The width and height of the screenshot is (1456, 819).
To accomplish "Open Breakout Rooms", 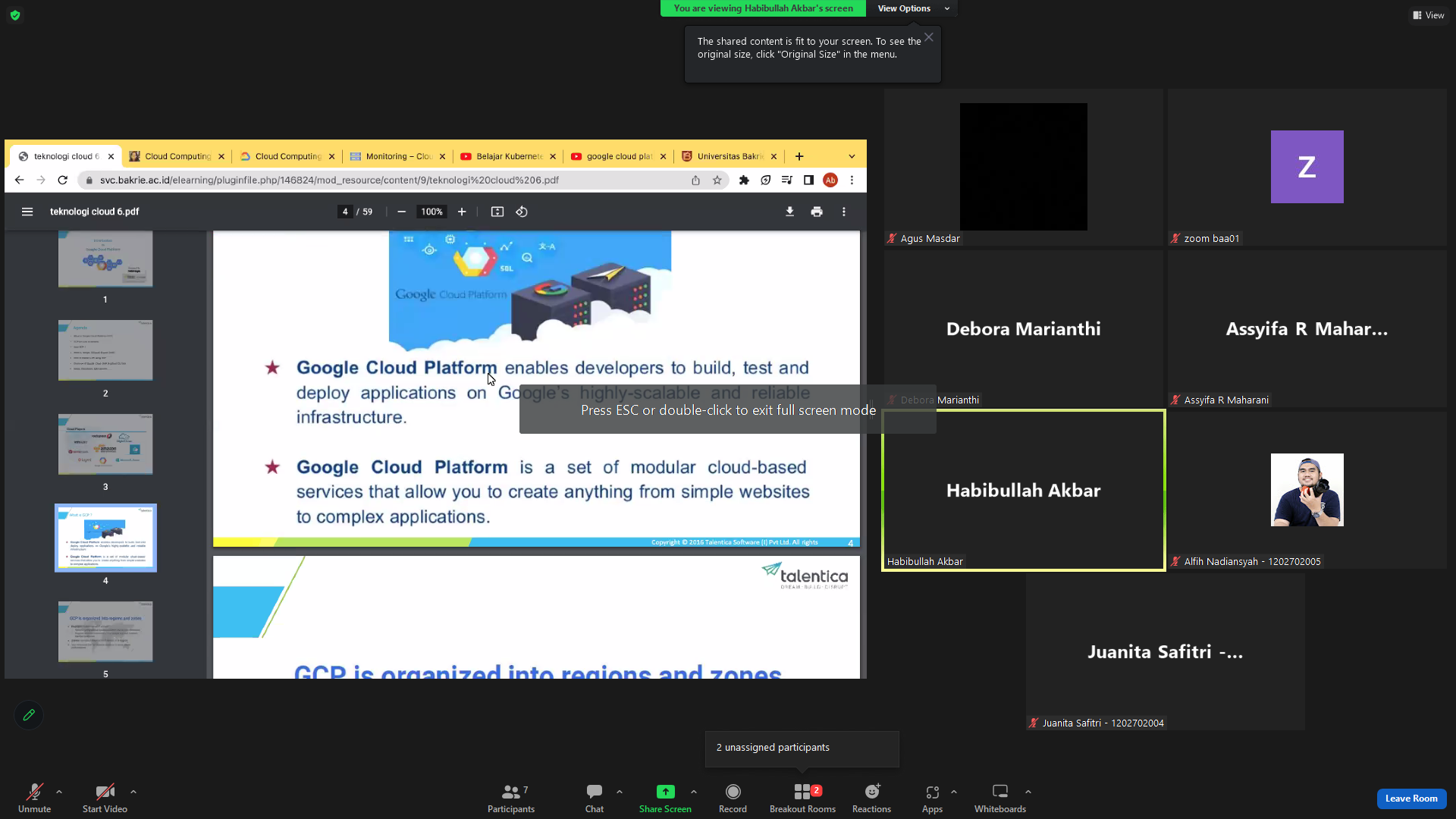I will point(802,798).
